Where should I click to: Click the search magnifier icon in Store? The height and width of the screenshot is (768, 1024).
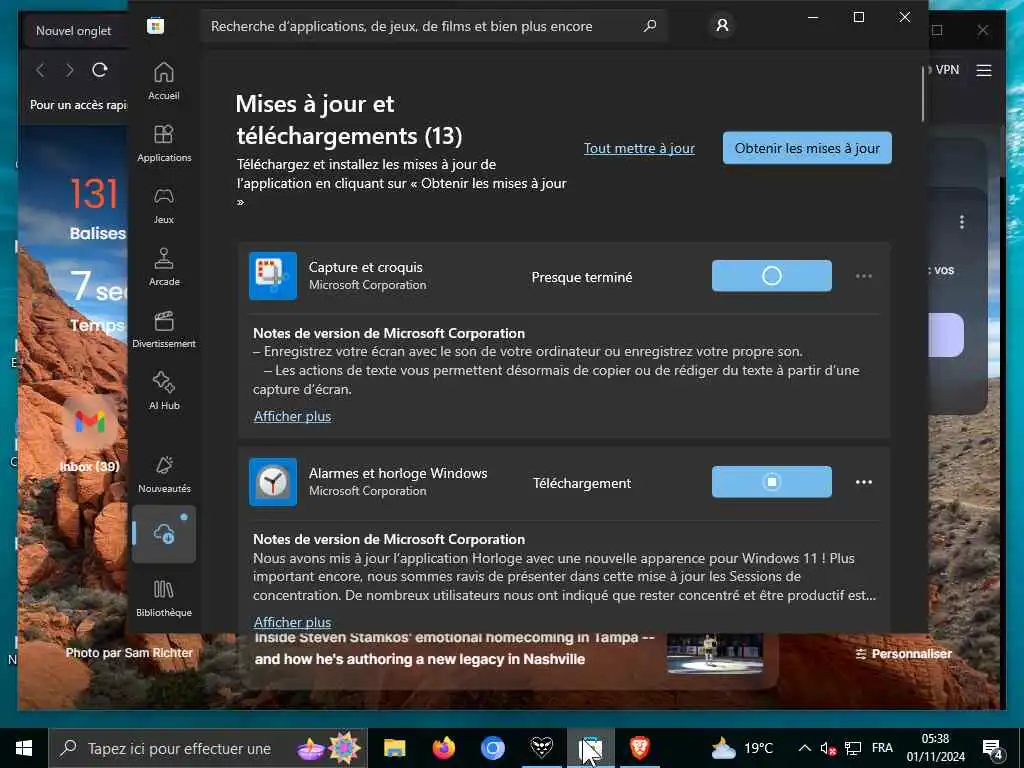[650, 26]
